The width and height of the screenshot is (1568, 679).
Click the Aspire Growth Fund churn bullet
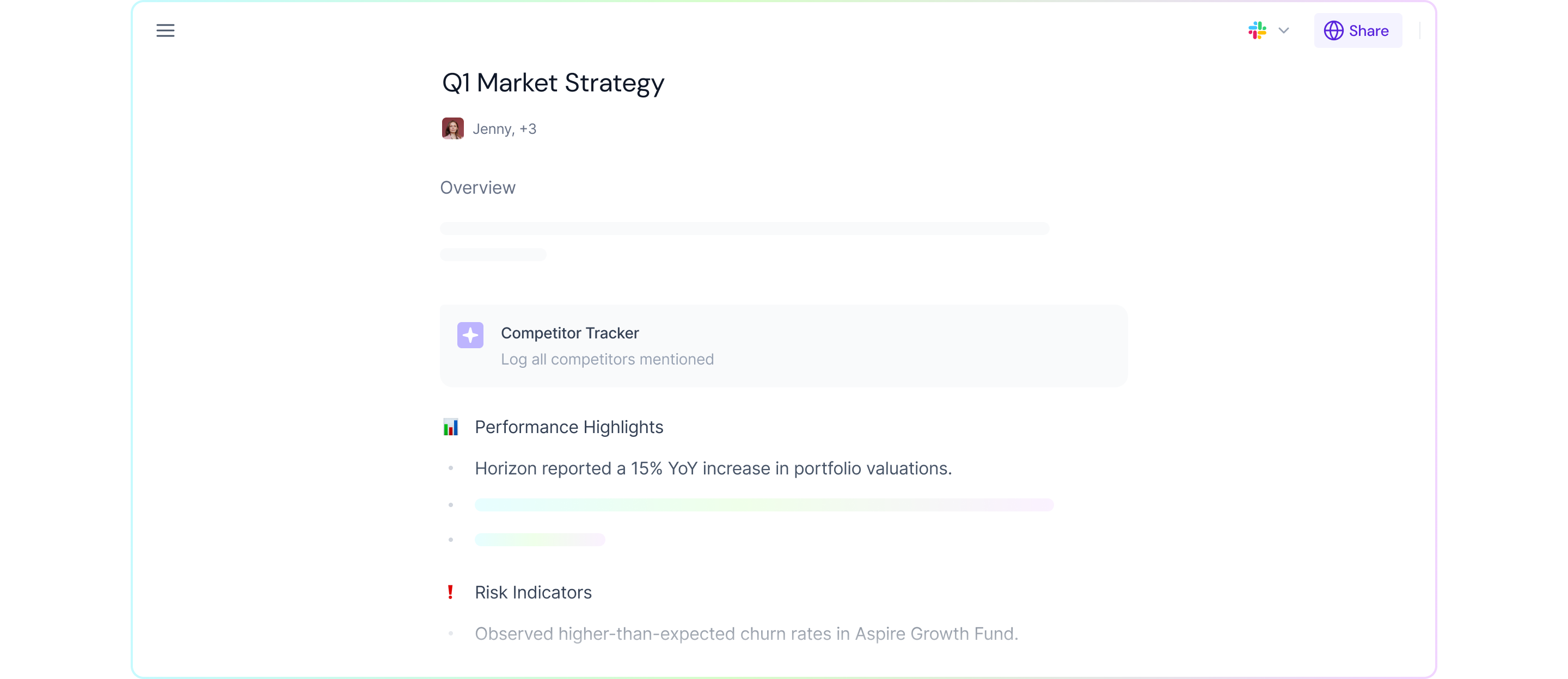[746, 633]
